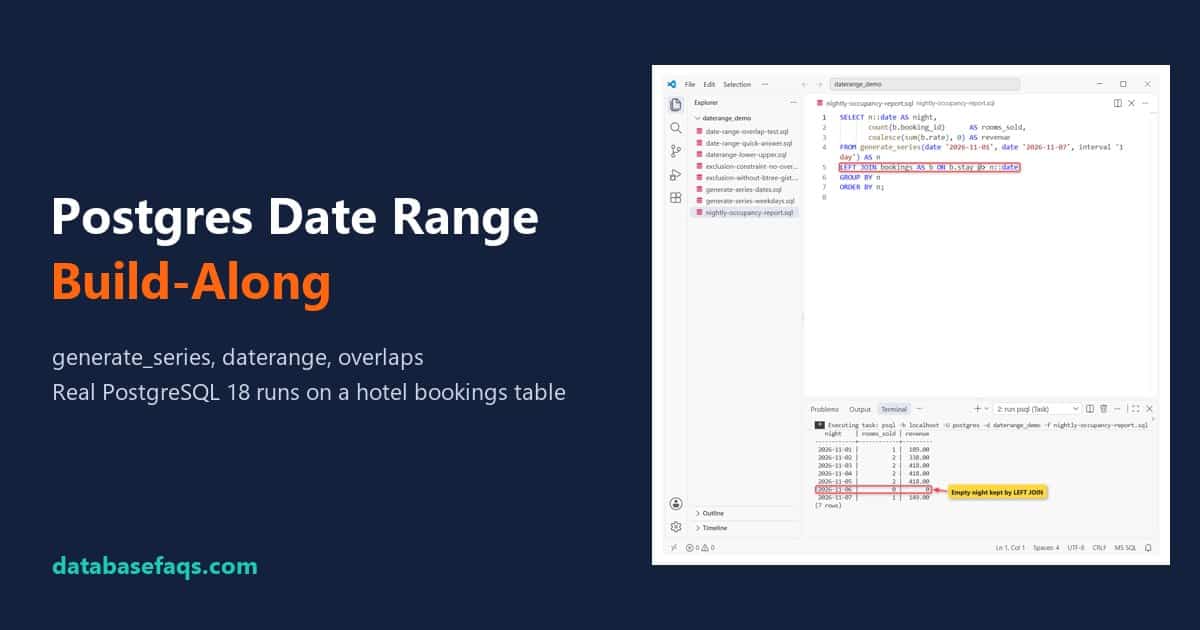The image size is (1200, 630).
Task: Open date-range-quick-answer.sql file
Action: point(748,143)
